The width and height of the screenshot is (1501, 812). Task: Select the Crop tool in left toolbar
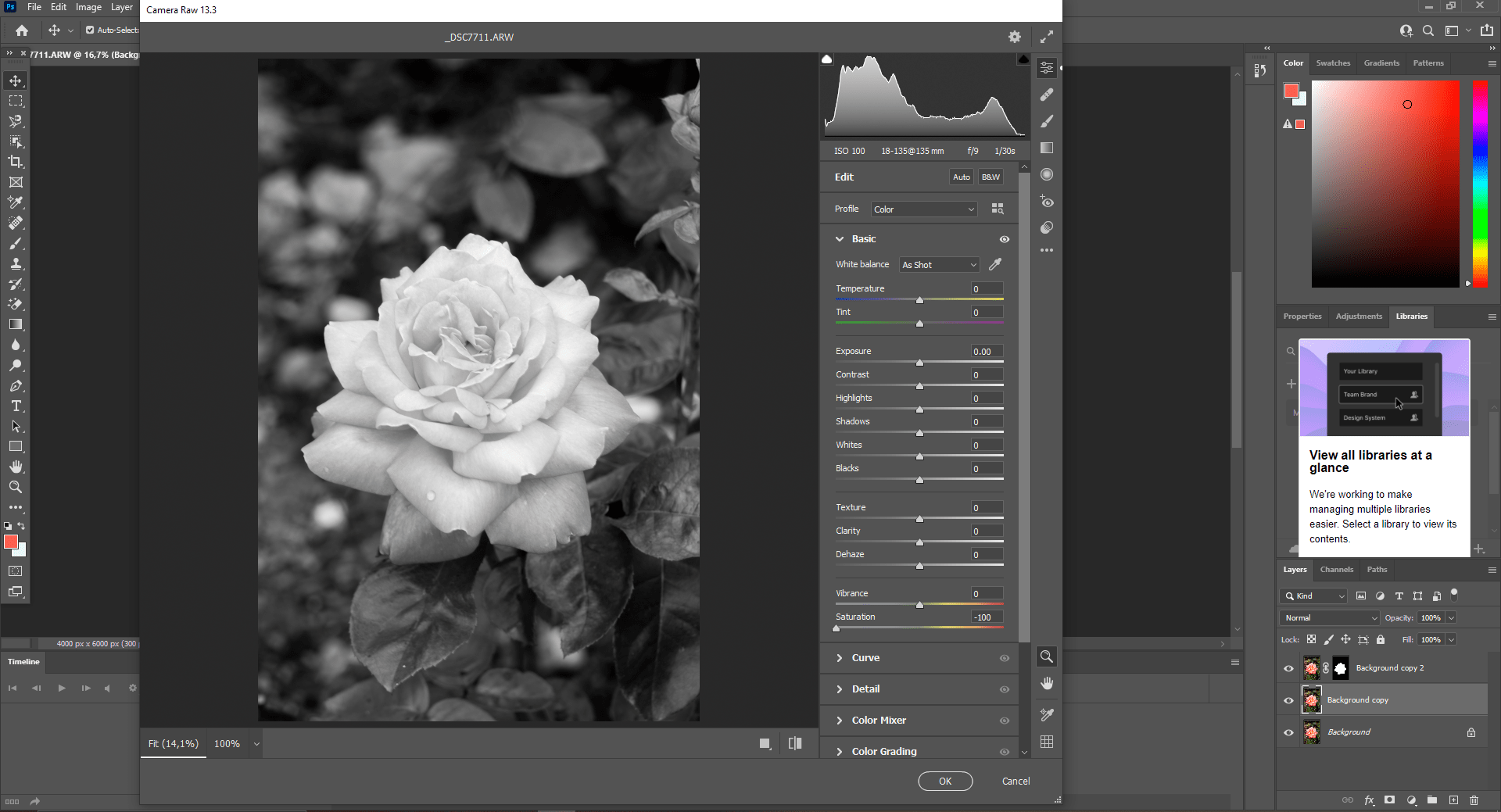coord(16,162)
